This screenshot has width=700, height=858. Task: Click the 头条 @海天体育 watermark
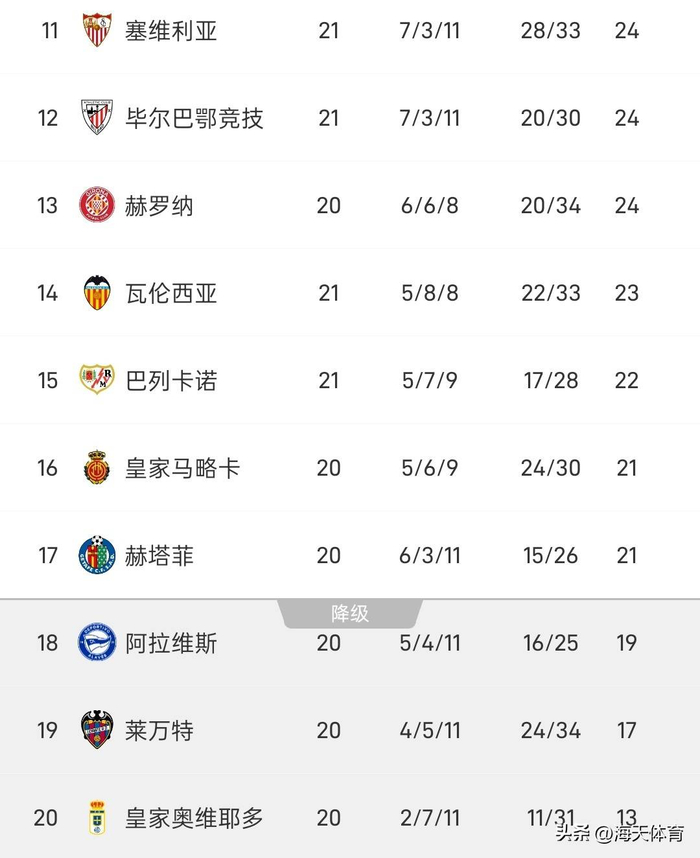coord(620,833)
